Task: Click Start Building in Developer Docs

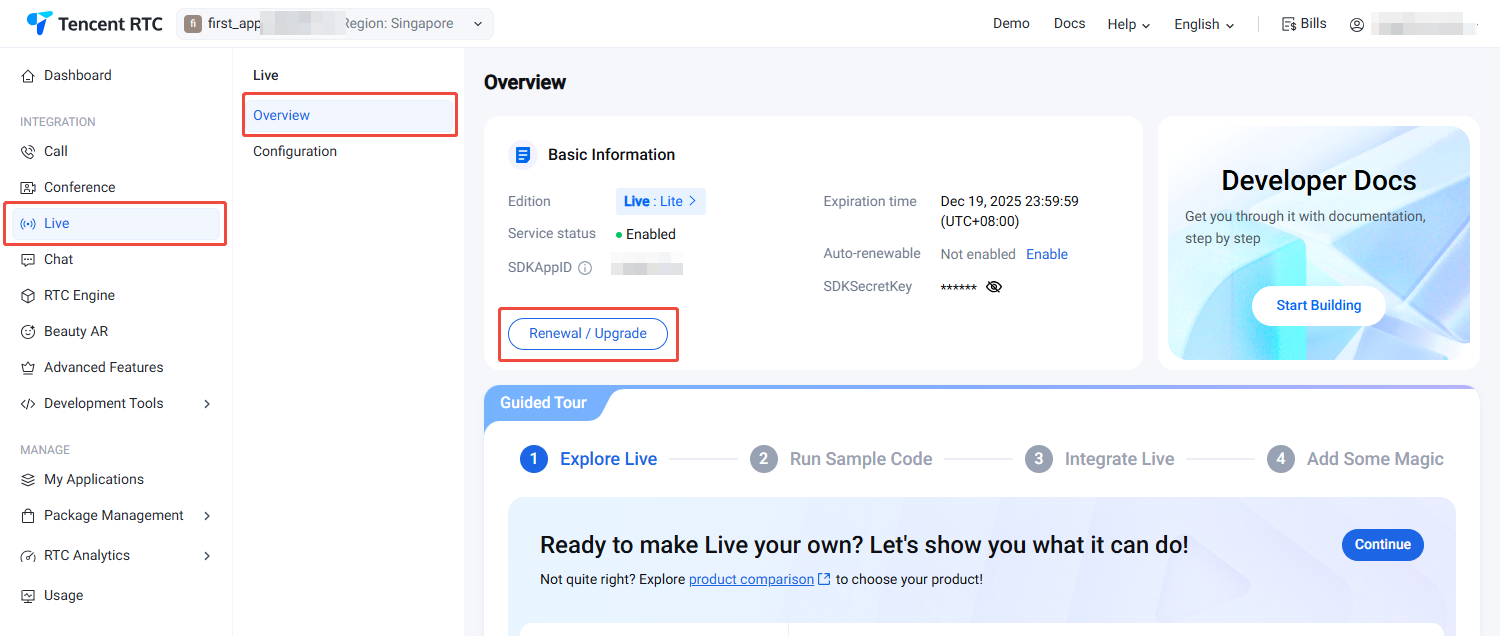Action: [1318, 305]
